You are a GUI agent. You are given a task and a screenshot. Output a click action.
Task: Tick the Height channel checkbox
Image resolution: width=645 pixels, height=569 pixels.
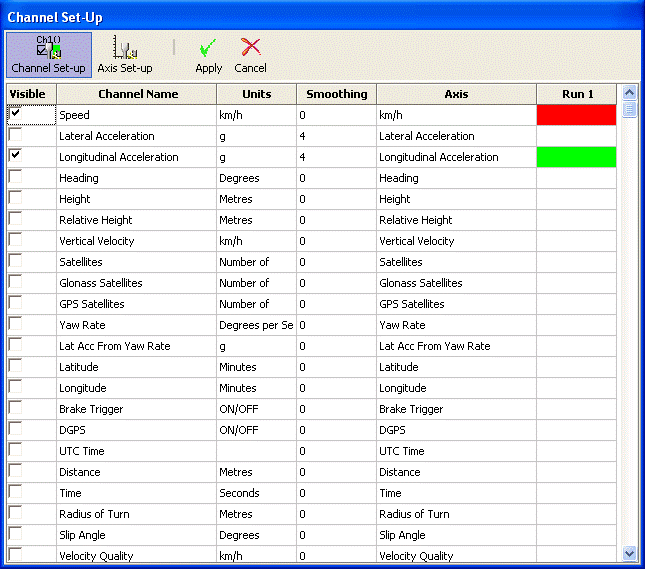tap(16, 197)
